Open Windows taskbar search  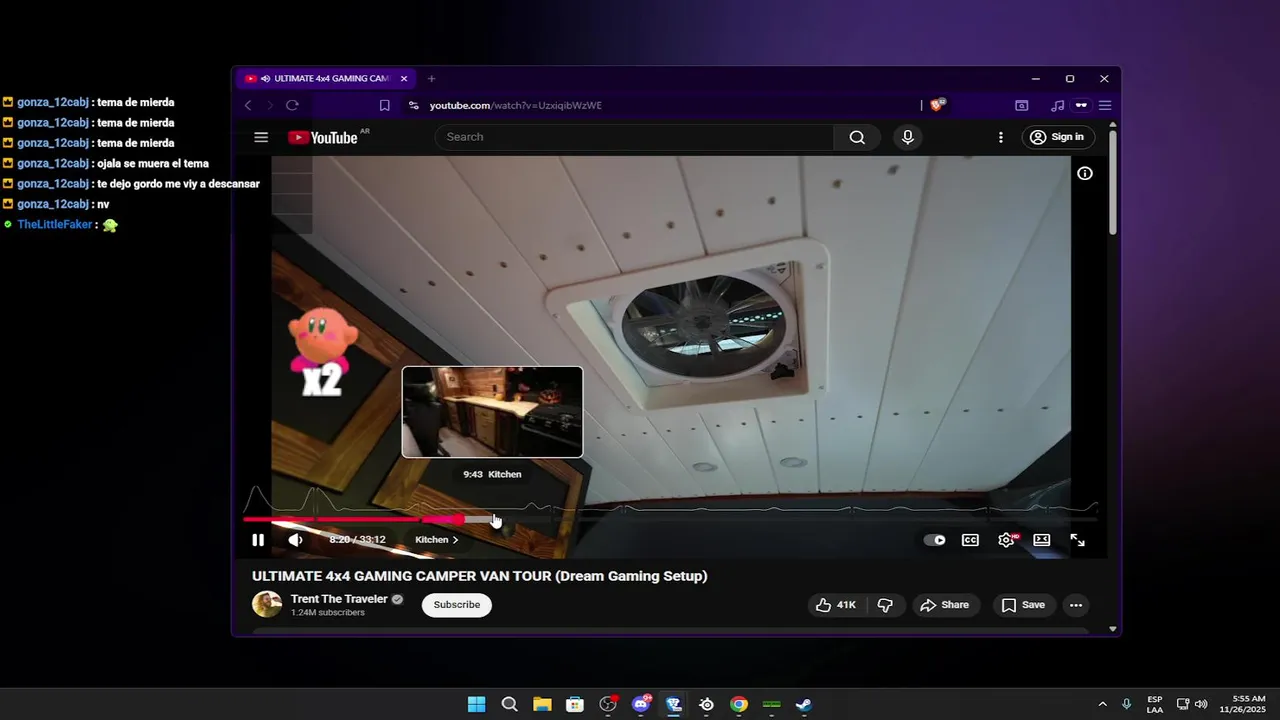point(509,704)
